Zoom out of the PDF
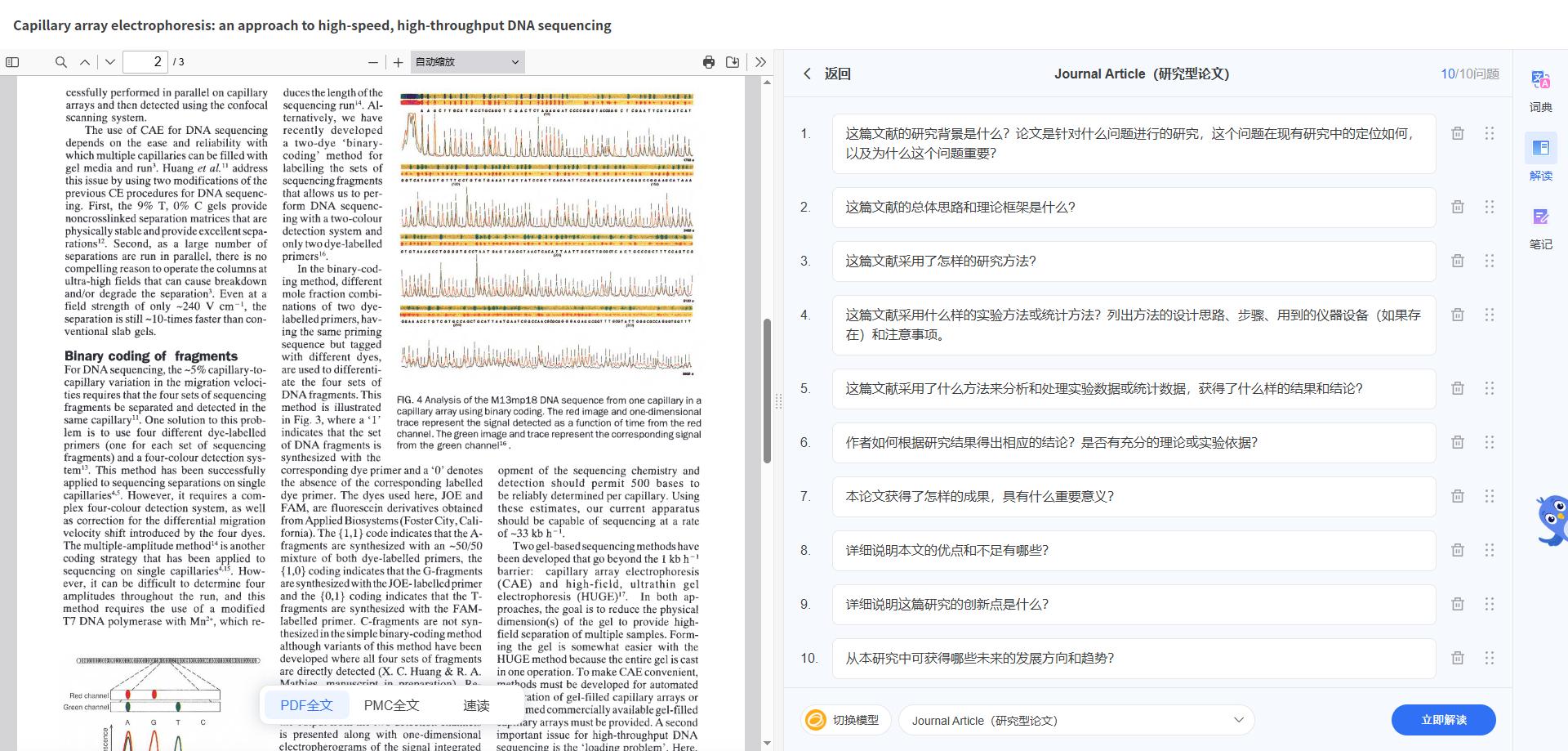The image size is (1568, 751). (x=373, y=61)
